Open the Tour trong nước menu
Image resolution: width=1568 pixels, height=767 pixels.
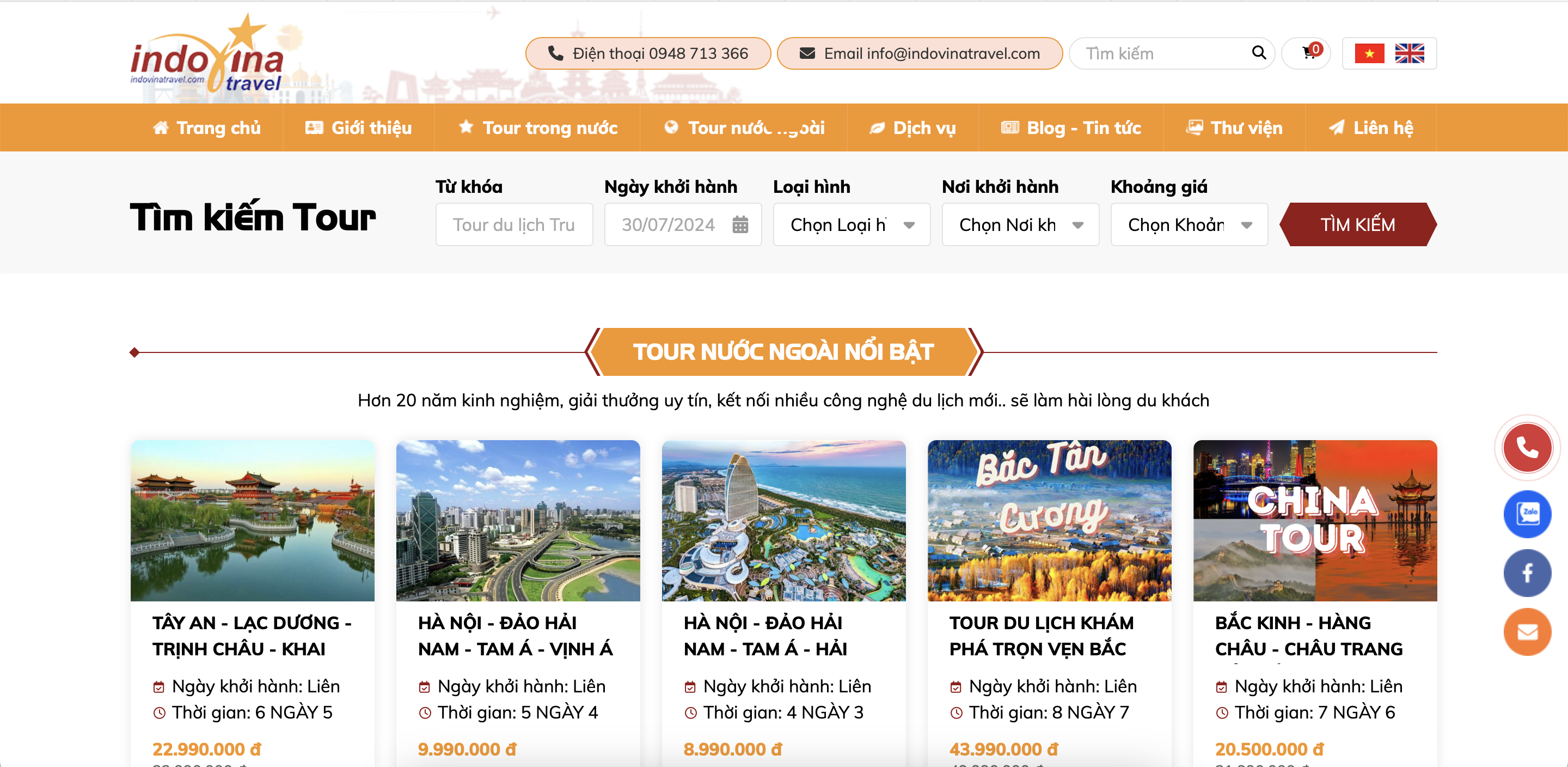(537, 127)
